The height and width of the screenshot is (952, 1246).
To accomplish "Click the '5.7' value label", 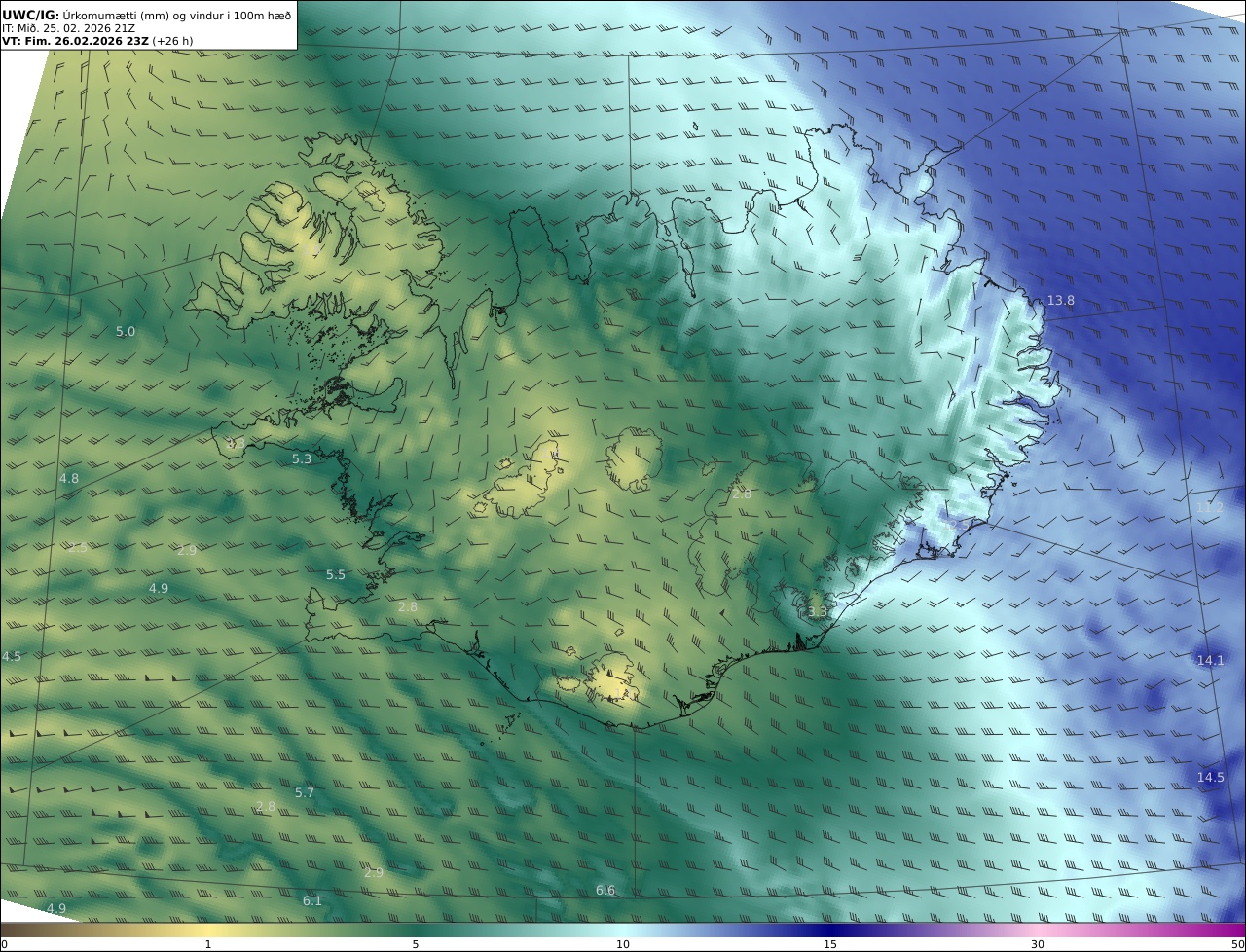I will pyautogui.click(x=305, y=792).
